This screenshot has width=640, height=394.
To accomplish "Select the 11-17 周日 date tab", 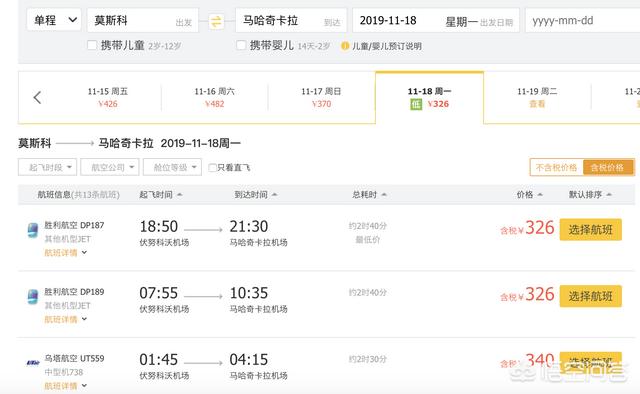I will [322, 98].
